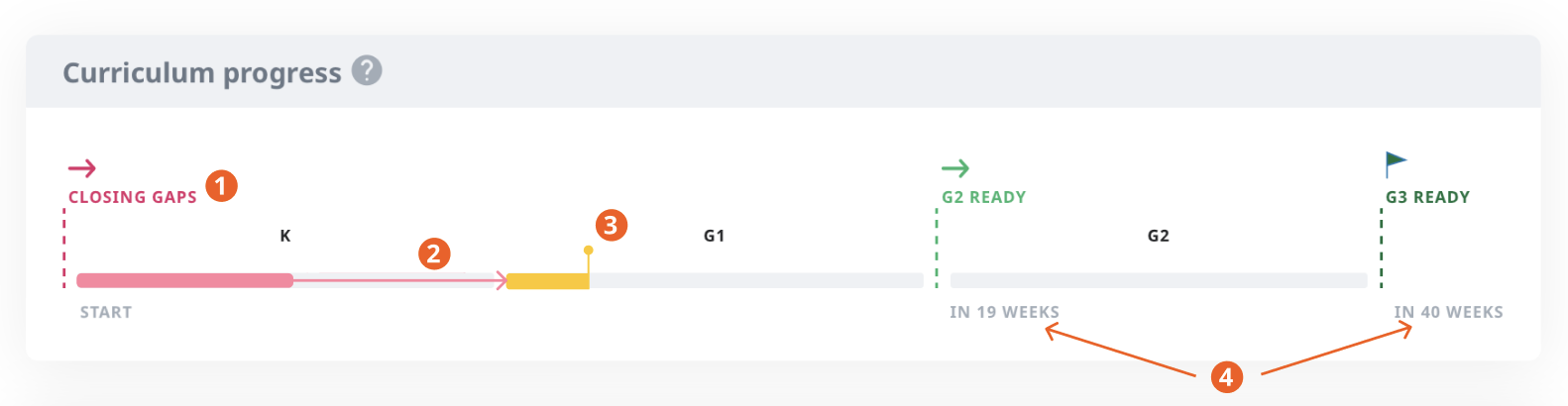Click the Curriculum progress heading
1568x406 pixels.
point(202,72)
